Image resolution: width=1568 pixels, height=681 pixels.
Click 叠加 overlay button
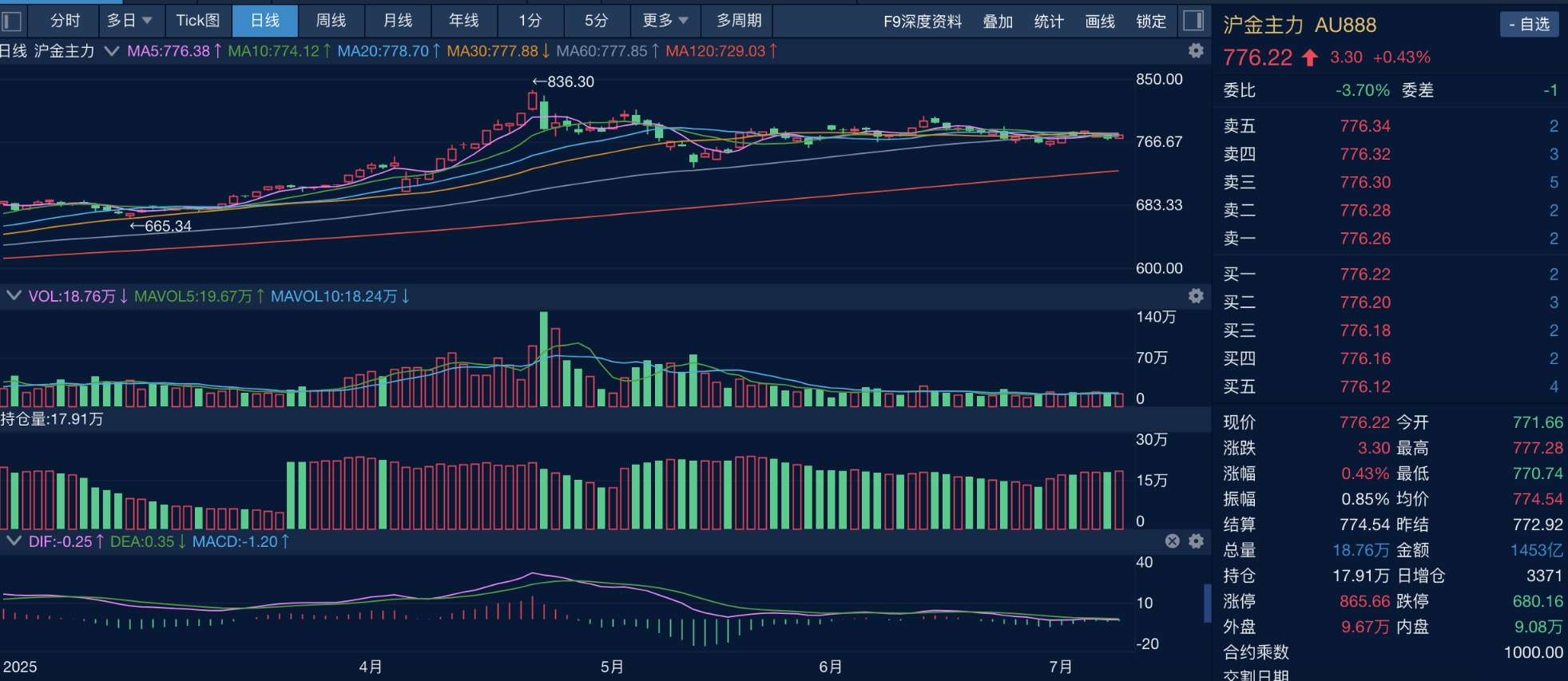pos(998,22)
